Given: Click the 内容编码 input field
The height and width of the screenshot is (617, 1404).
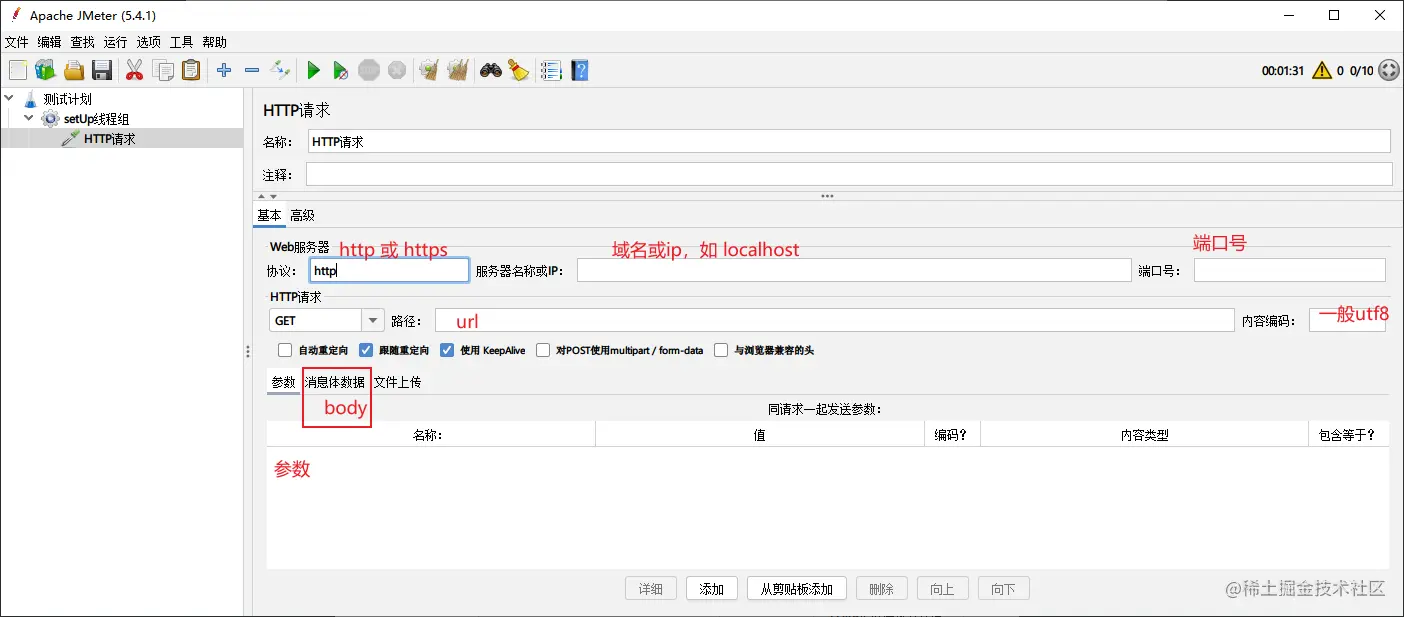Looking at the screenshot, I should coord(1347,320).
